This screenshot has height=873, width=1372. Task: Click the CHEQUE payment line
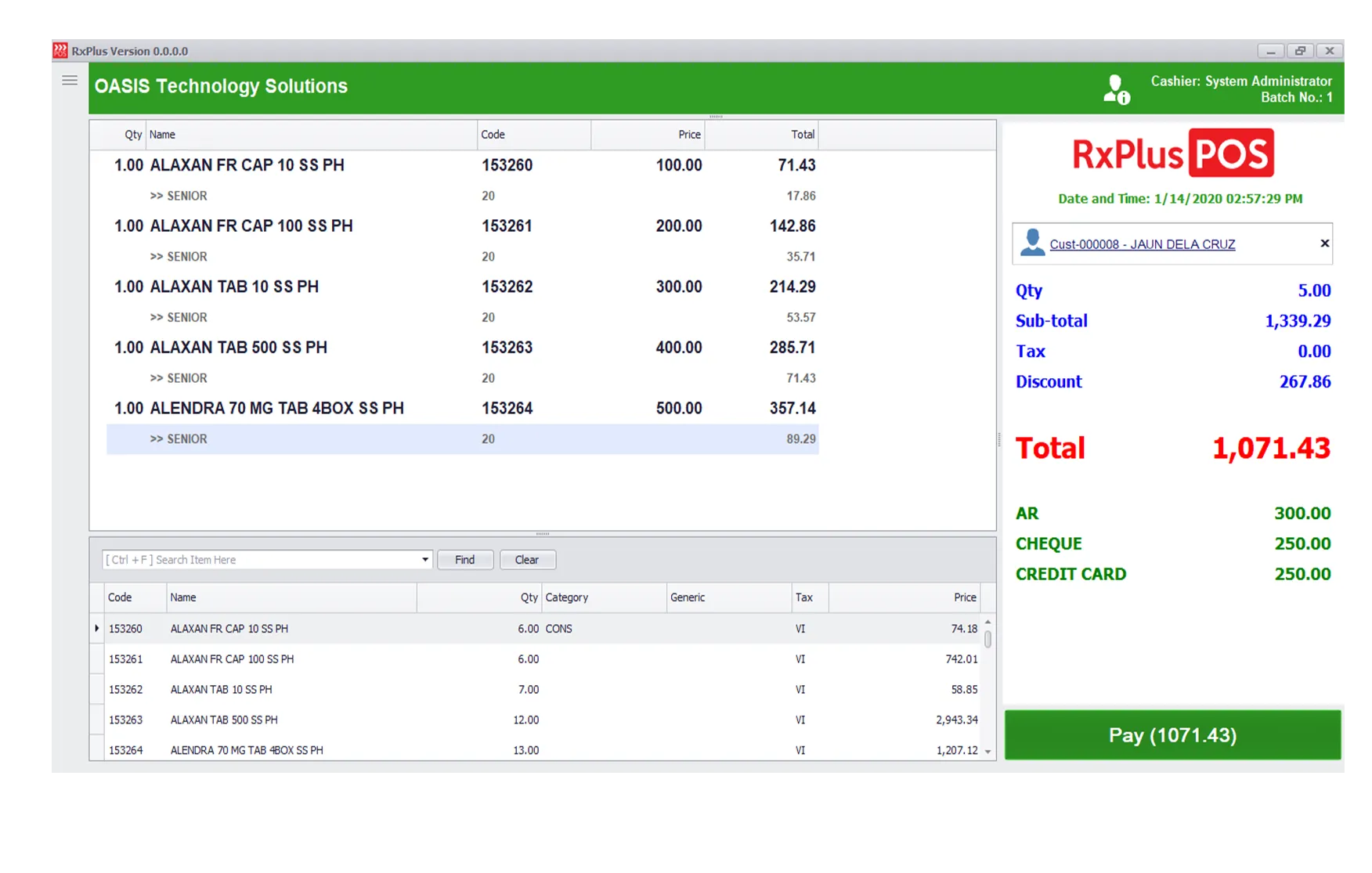pos(1172,544)
